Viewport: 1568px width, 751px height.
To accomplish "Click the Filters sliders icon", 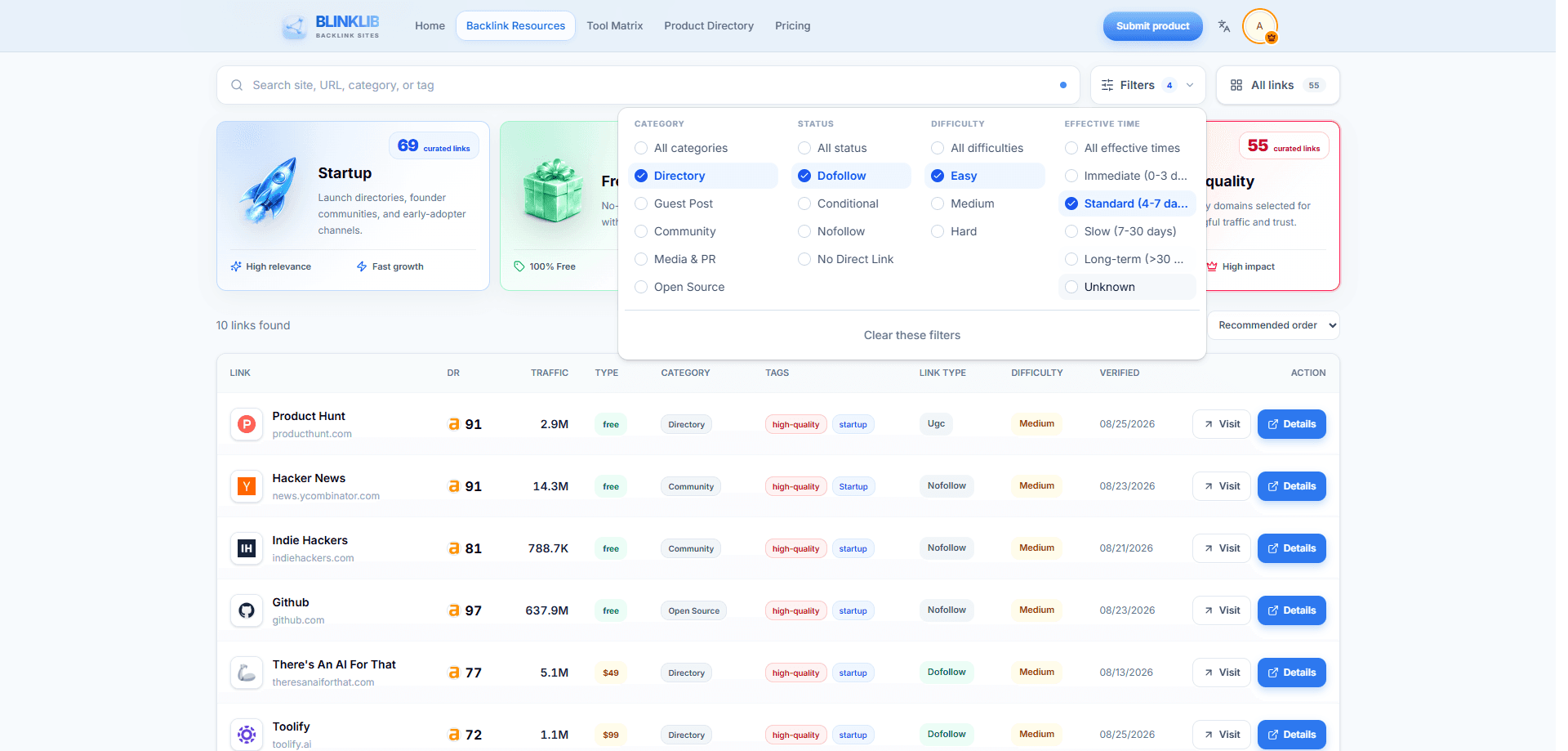I will point(1107,85).
